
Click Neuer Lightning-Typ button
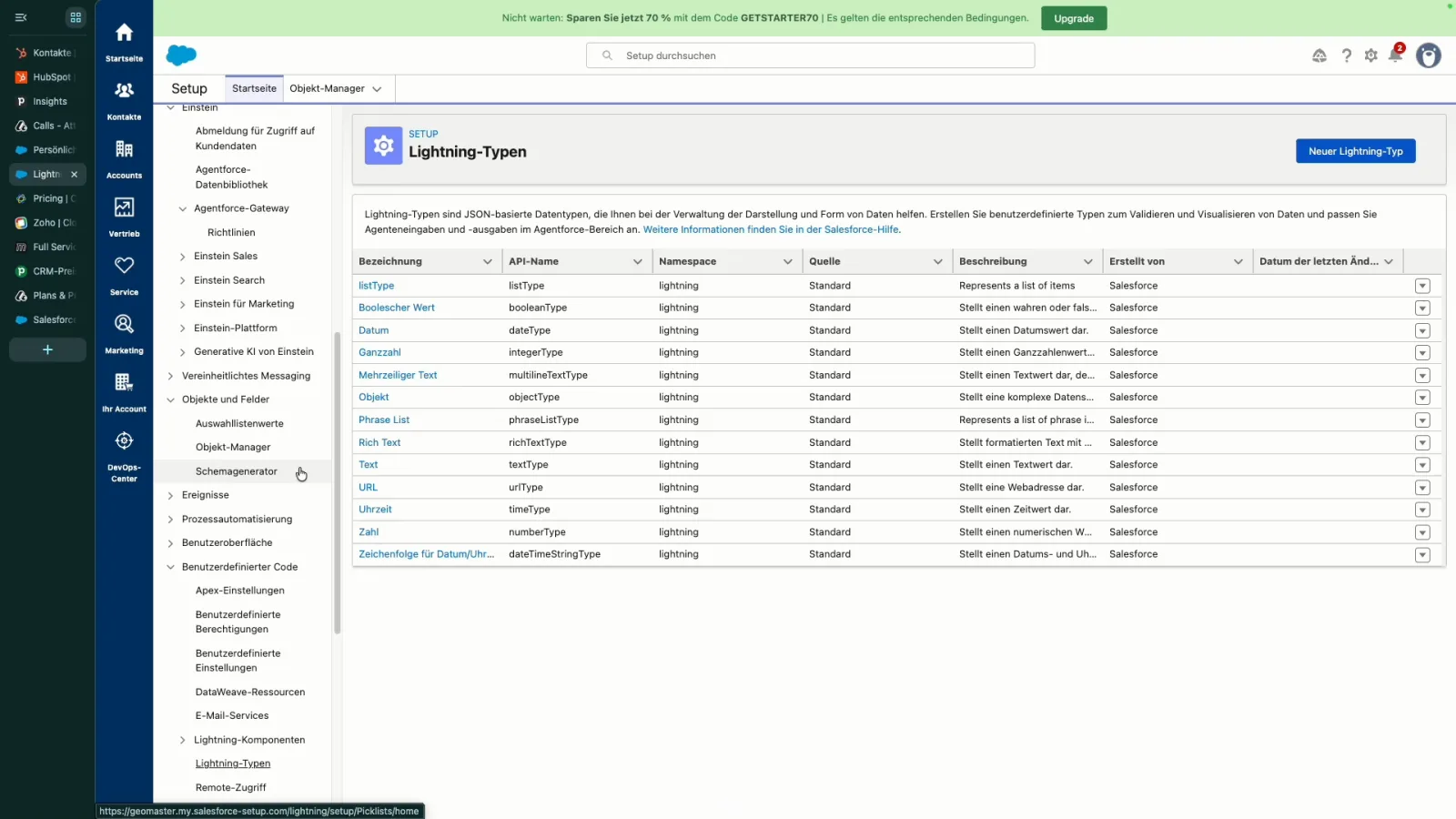coord(1355,151)
